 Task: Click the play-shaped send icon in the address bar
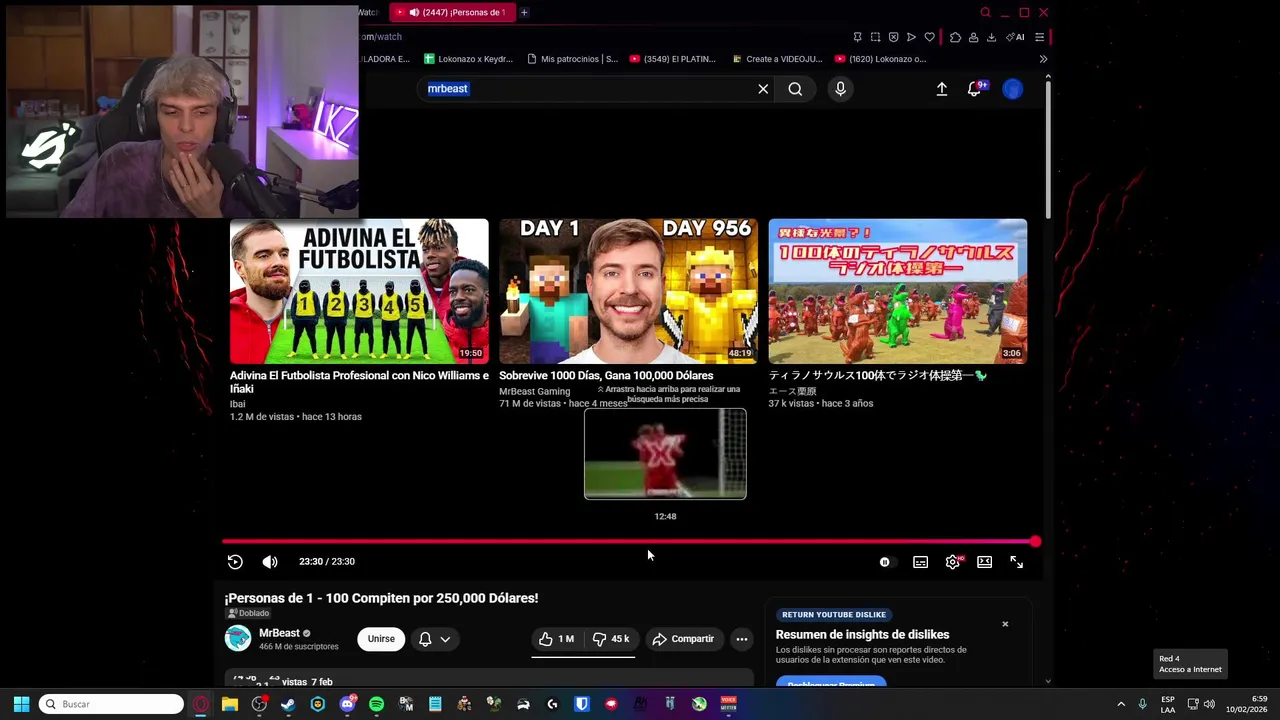point(911,37)
